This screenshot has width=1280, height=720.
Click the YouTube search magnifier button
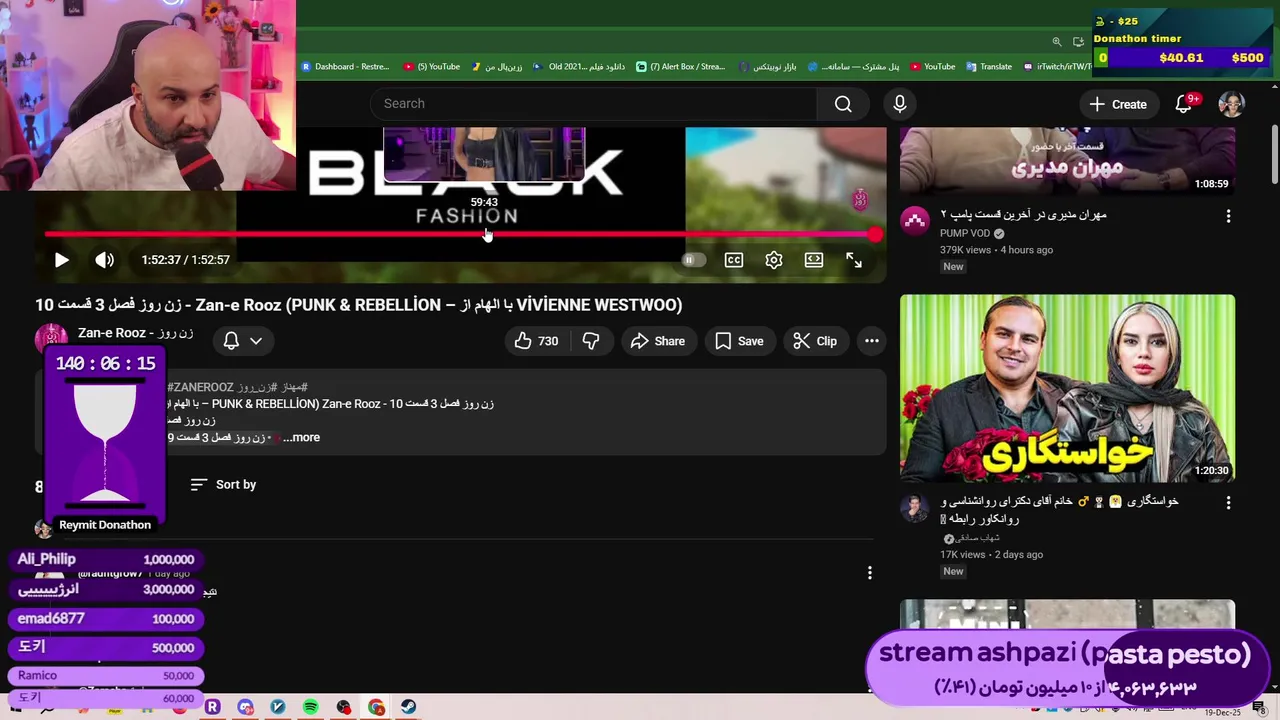(x=843, y=104)
